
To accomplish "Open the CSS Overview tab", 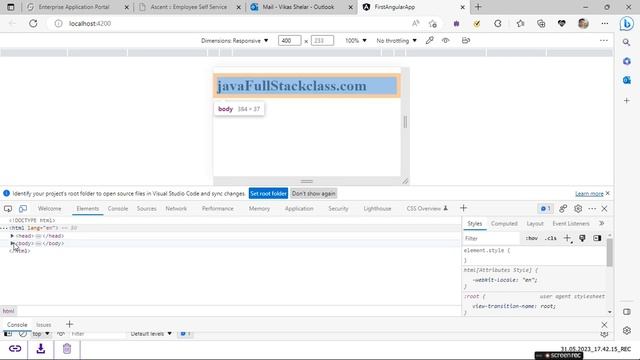I will pos(427,209).
